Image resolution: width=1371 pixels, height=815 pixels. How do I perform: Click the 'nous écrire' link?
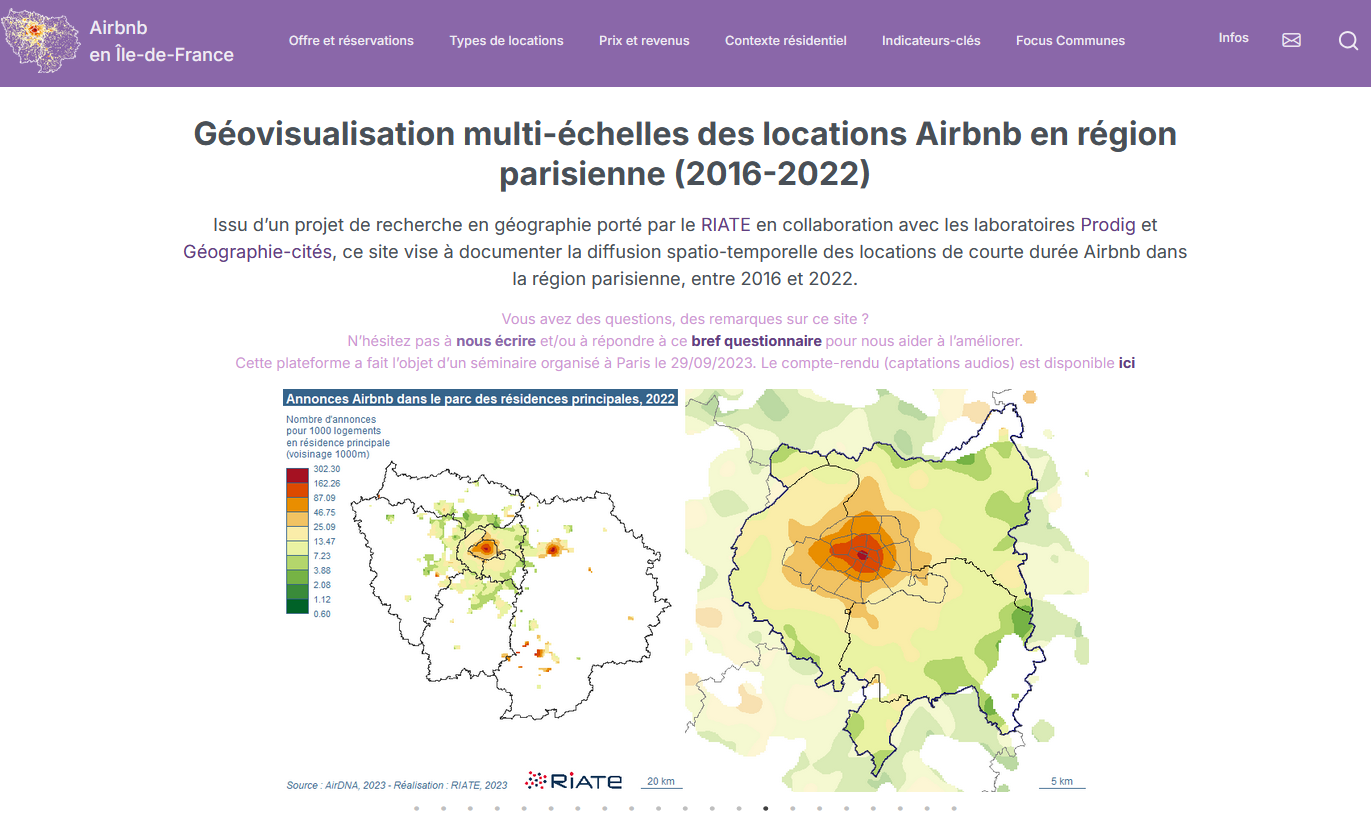(496, 341)
